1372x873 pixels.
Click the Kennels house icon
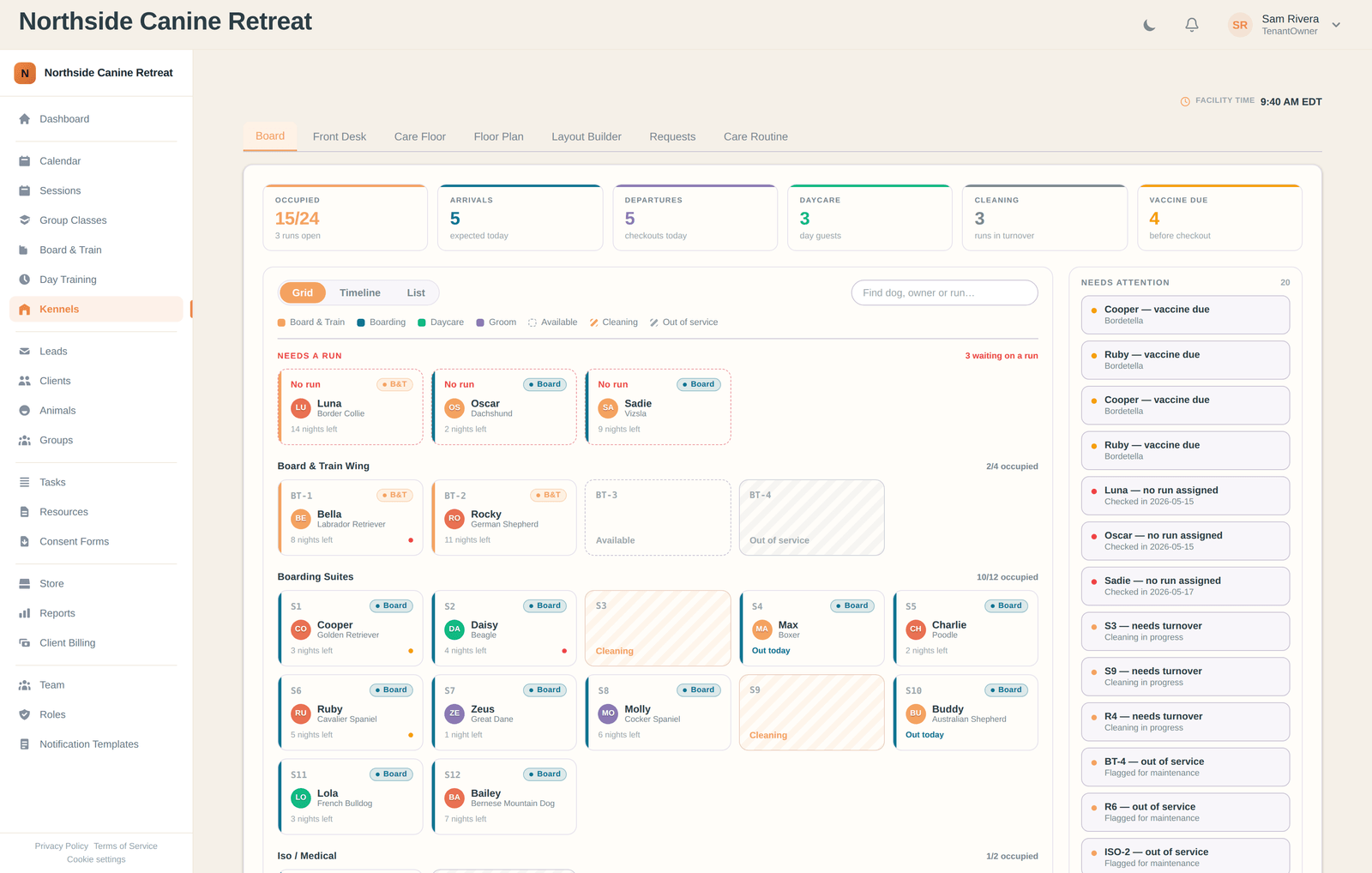pyautogui.click(x=24, y=310)
